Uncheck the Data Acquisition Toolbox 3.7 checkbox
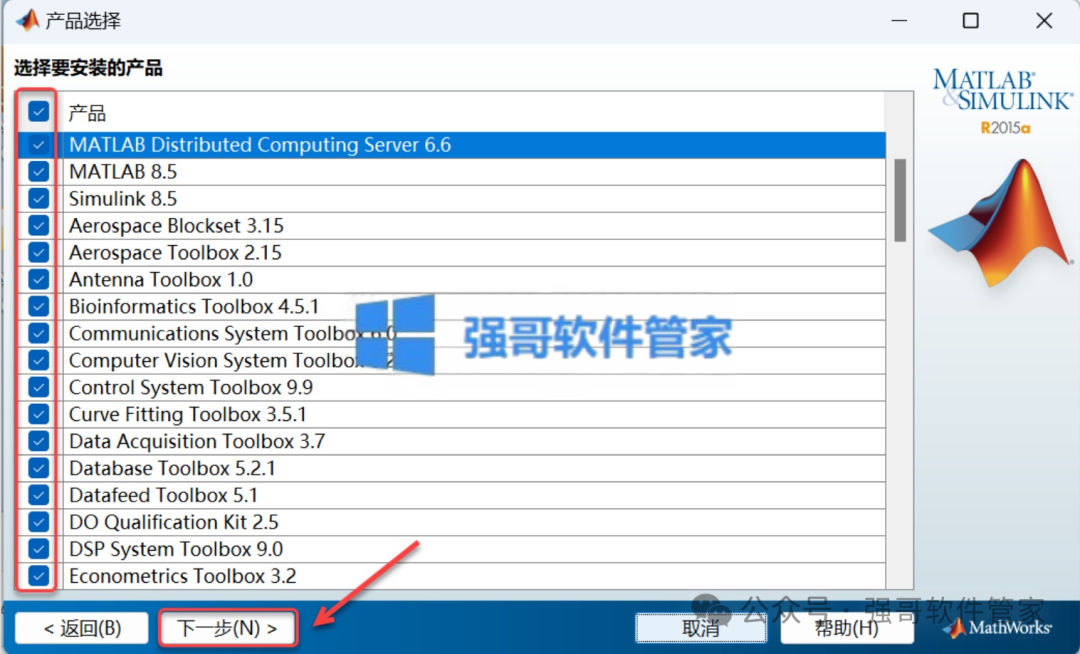The image size is (1080, 654). click(x=39, y=441)
